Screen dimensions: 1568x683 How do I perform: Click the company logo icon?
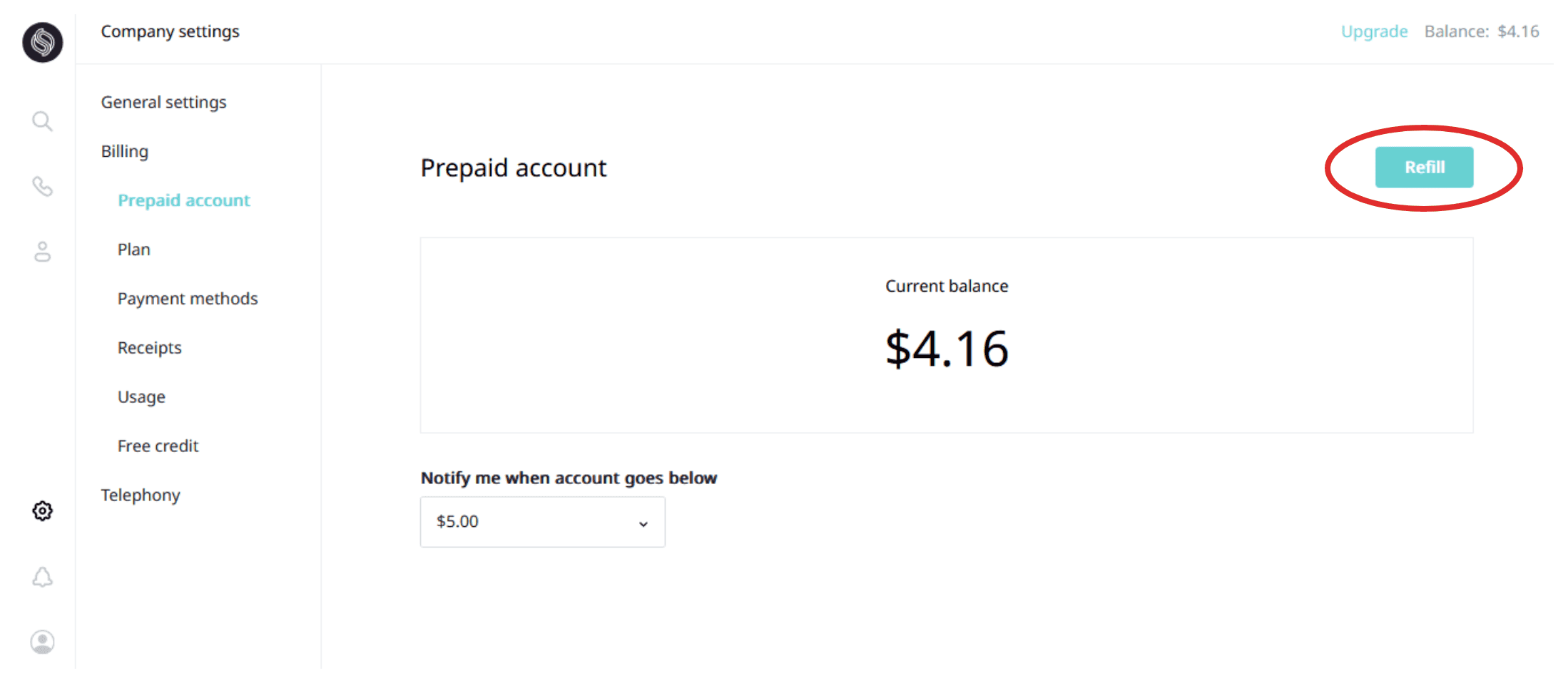click(42, 42)
